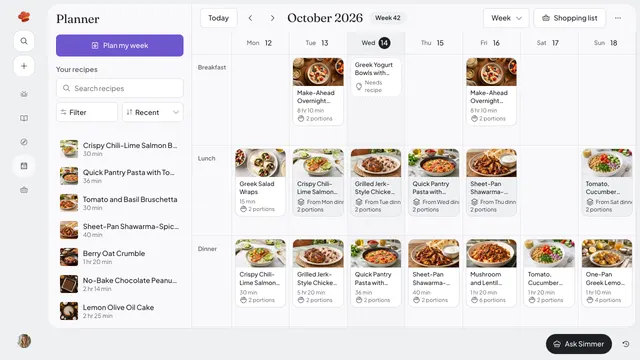Go to previous week arrow
This screenshot has width=640, height=360.
[x=250, y=18]
